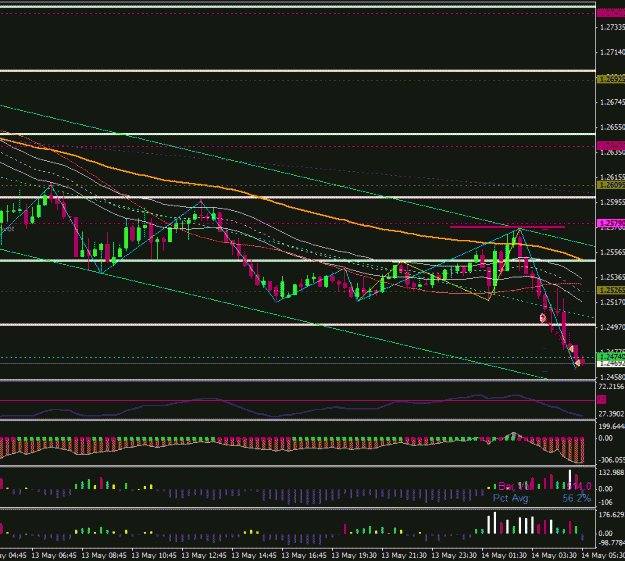Select the magenta level tag on oscillator scale
Image resolution: width=625 pixels, height=561 pixels.
[602, 400]
